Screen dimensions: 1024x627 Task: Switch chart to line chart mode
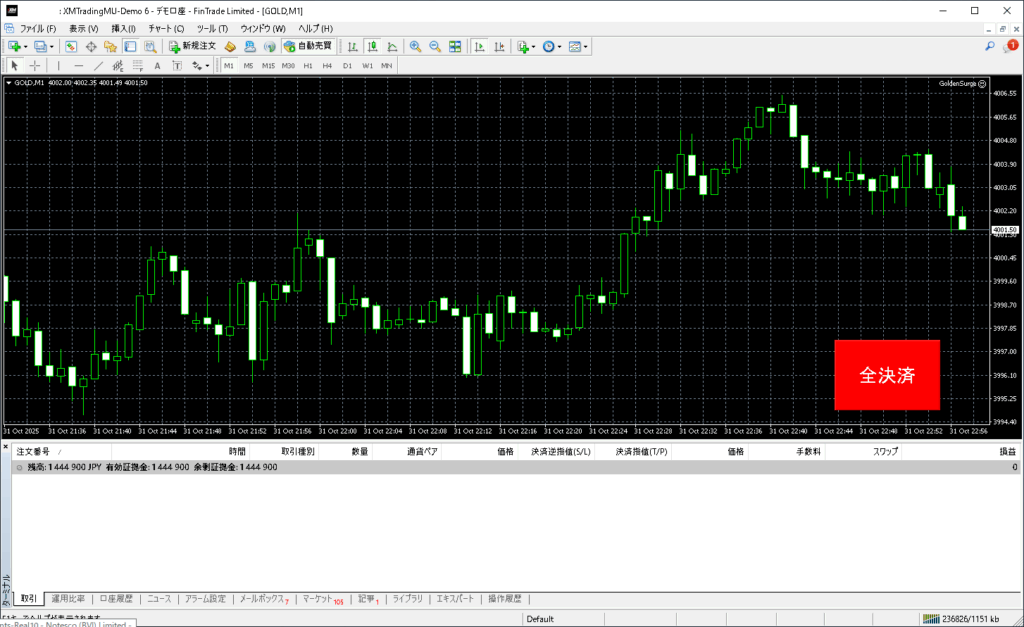click(391, 46)
